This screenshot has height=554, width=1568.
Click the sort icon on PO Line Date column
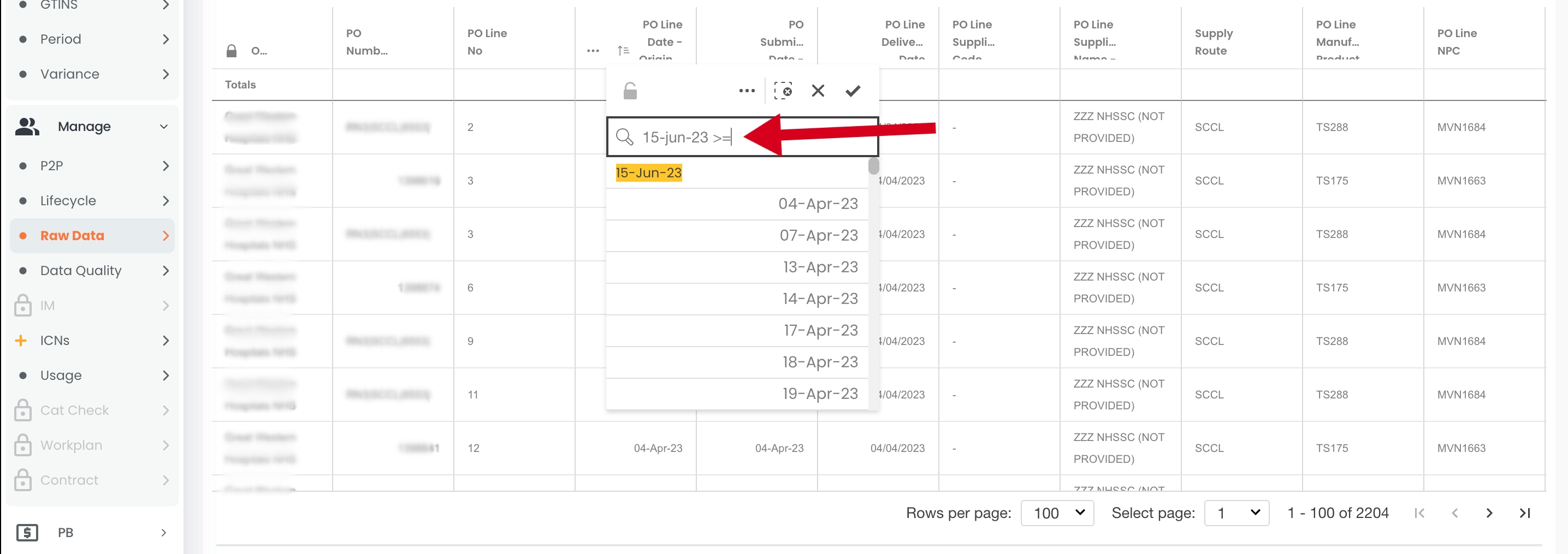pos(623,50)
